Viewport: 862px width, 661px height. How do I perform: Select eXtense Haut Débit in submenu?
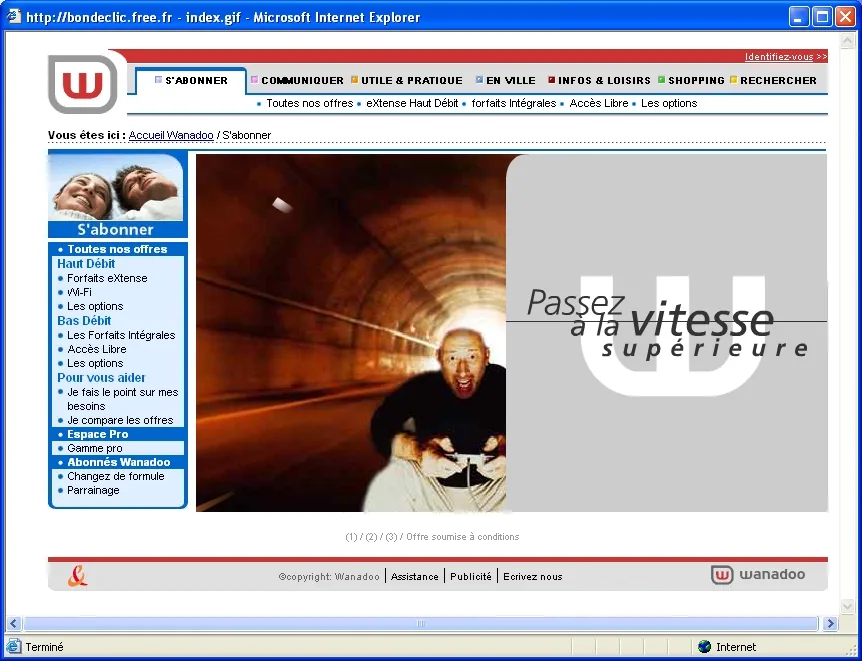click(x=412, y=103)
